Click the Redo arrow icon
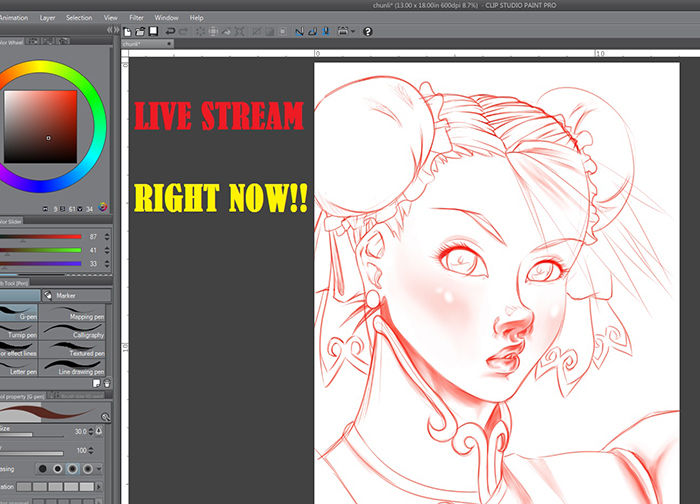Viewport: 700px width, 504px height. pos(183,32)
